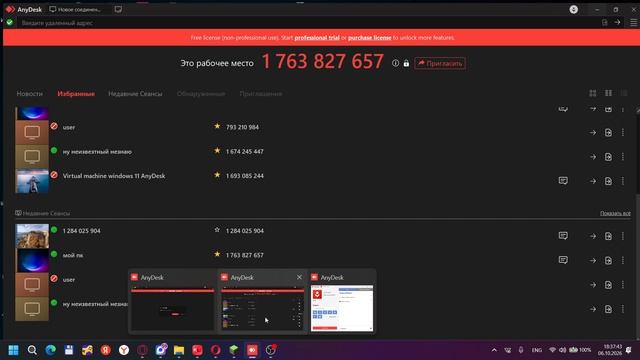This screenshot has width=640, height=360.
Task: Open three-dot menu for Virtual machine row
Action: point(623,181)
